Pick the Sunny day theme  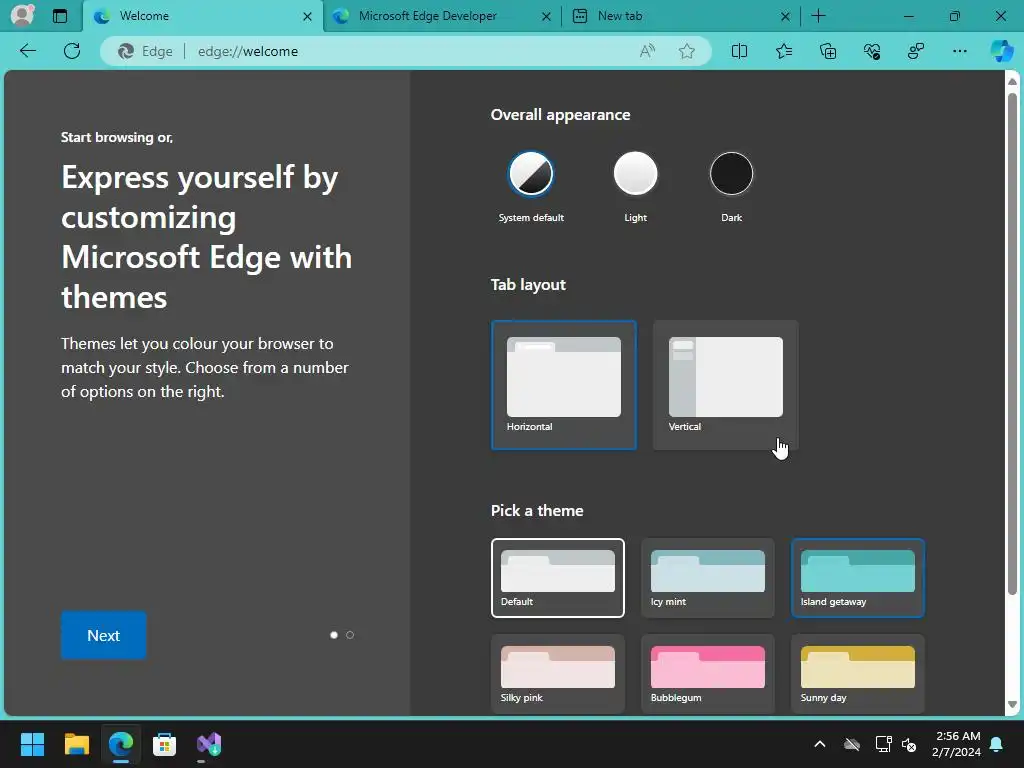pyautogui.click(x=858, y=674)
